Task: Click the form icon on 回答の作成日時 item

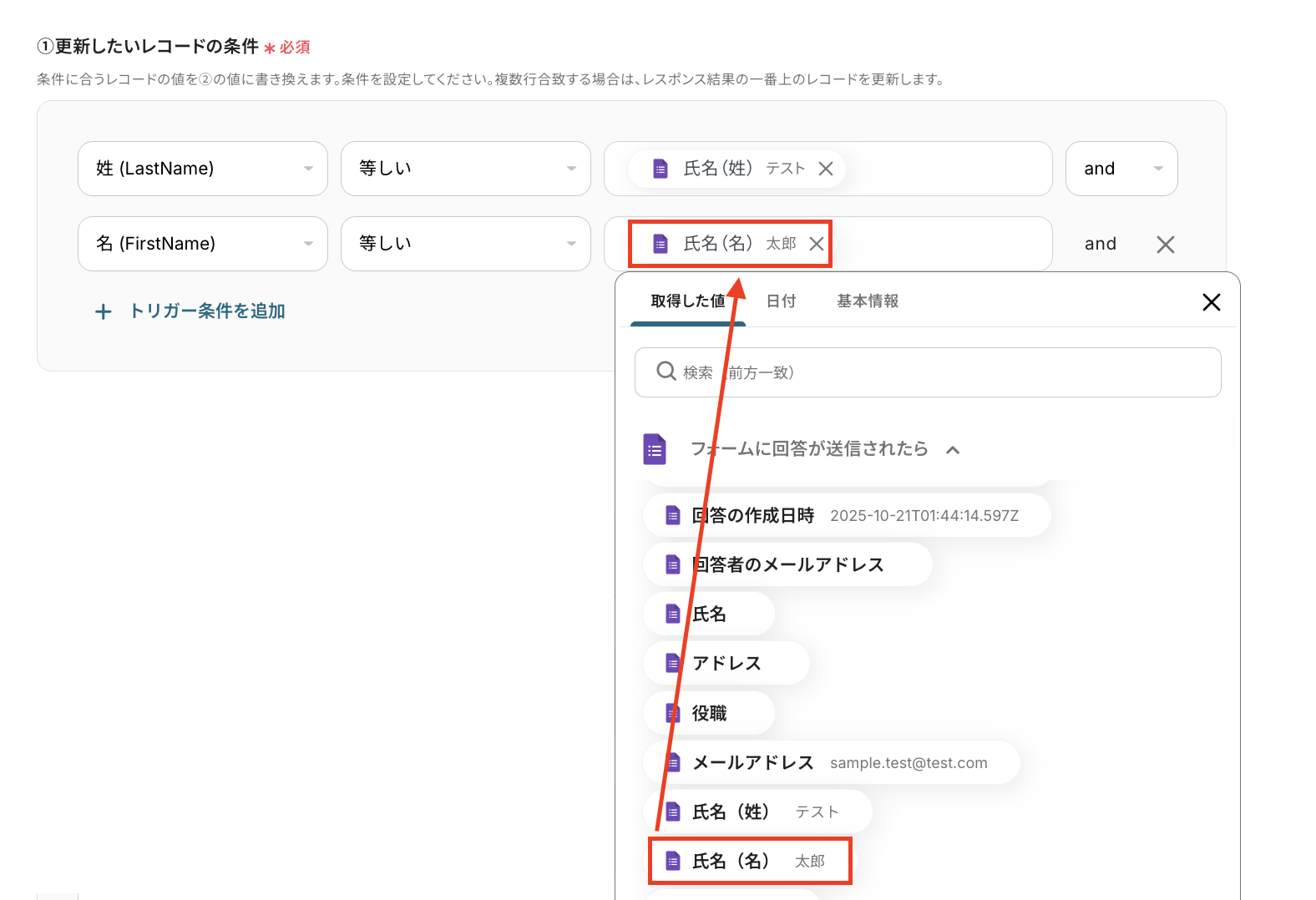Action: [x=672, y=516]
